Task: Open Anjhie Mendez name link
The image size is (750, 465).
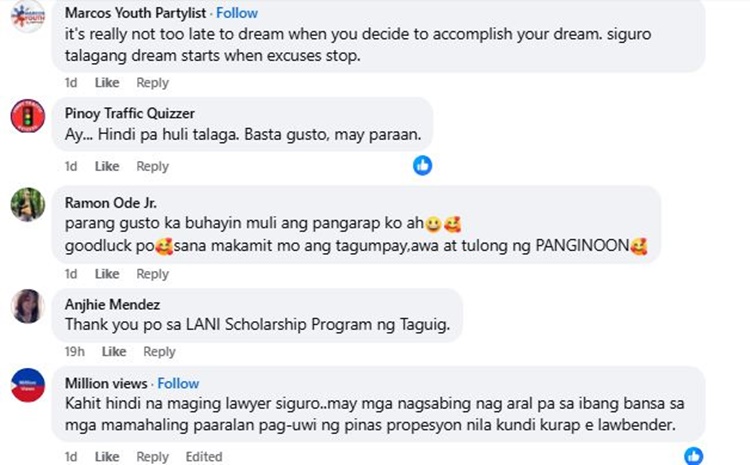Action: tap(112, 305)
